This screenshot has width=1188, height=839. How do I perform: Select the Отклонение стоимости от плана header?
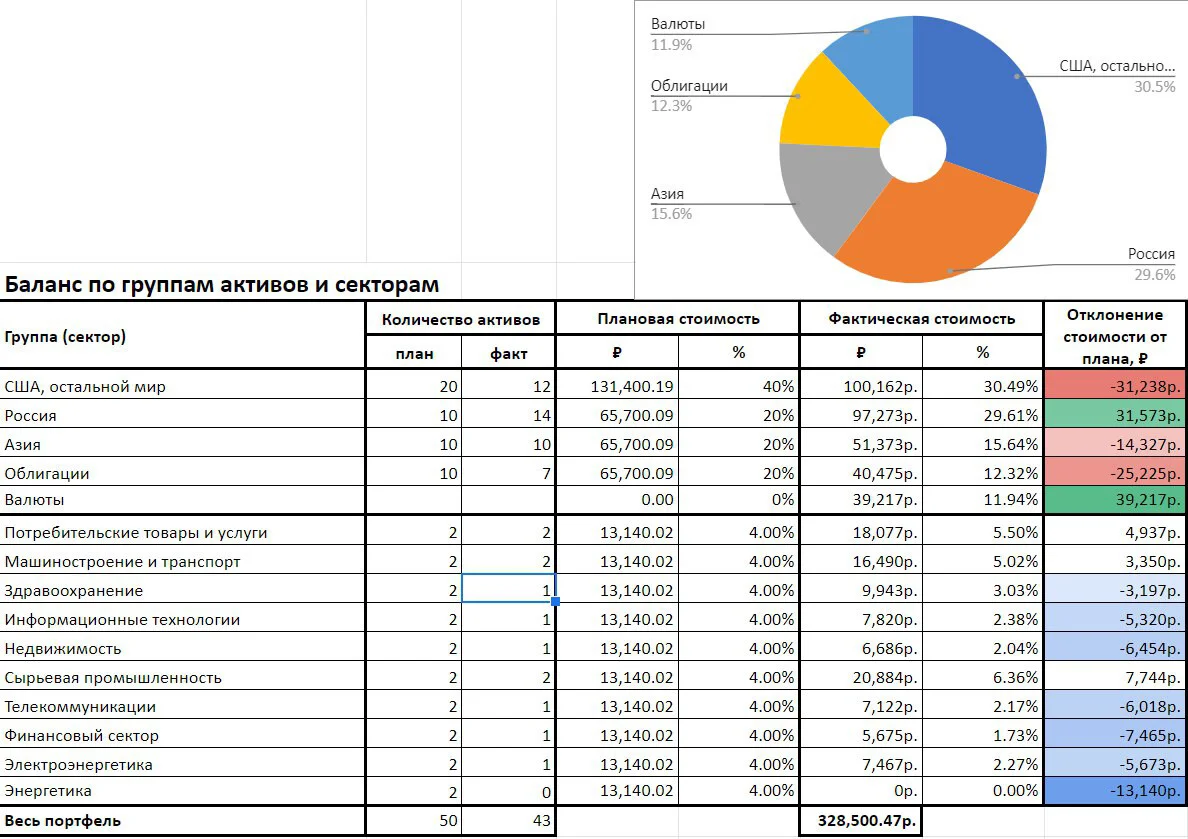[1115, 336]
